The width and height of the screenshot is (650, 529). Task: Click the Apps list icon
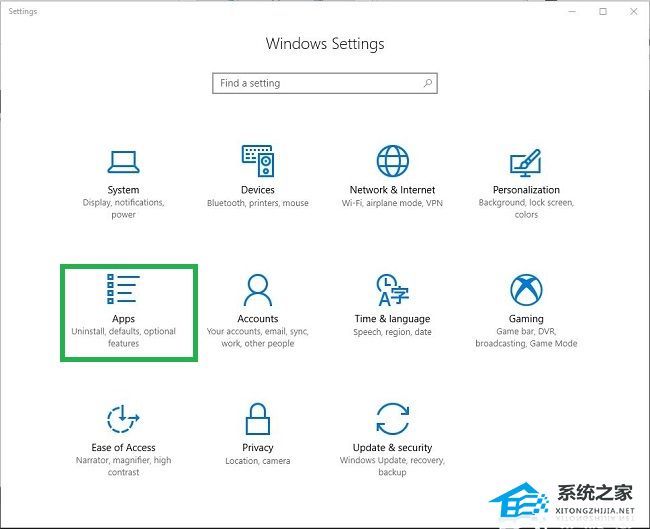[x=123, y=289]
